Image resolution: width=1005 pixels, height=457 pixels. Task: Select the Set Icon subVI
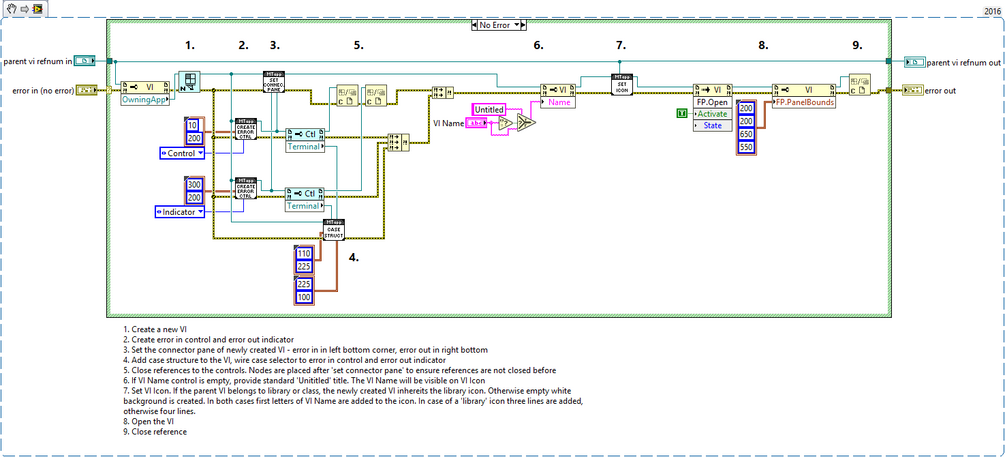coord(621,85)
